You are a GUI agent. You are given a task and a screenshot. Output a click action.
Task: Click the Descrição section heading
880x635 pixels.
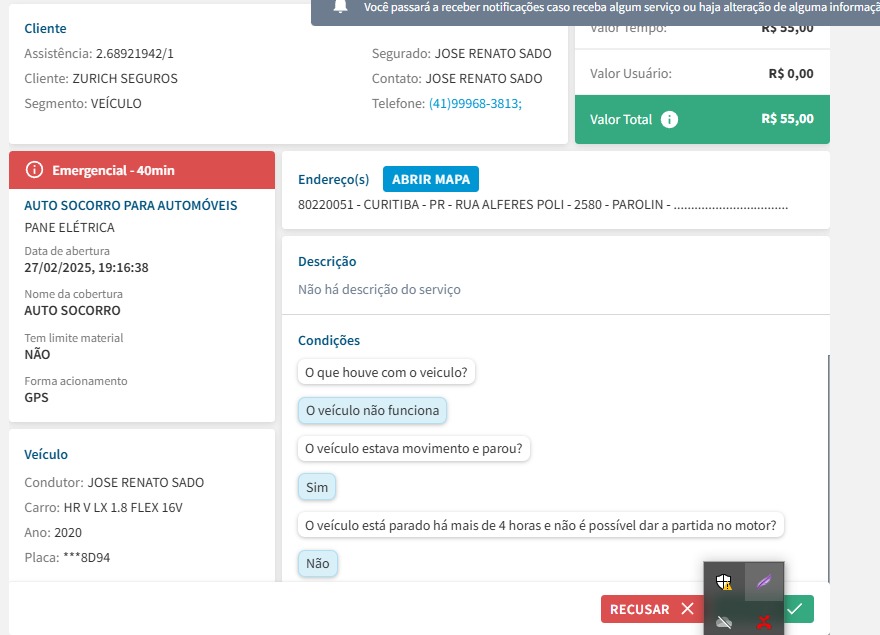click(x=327, y=262)
